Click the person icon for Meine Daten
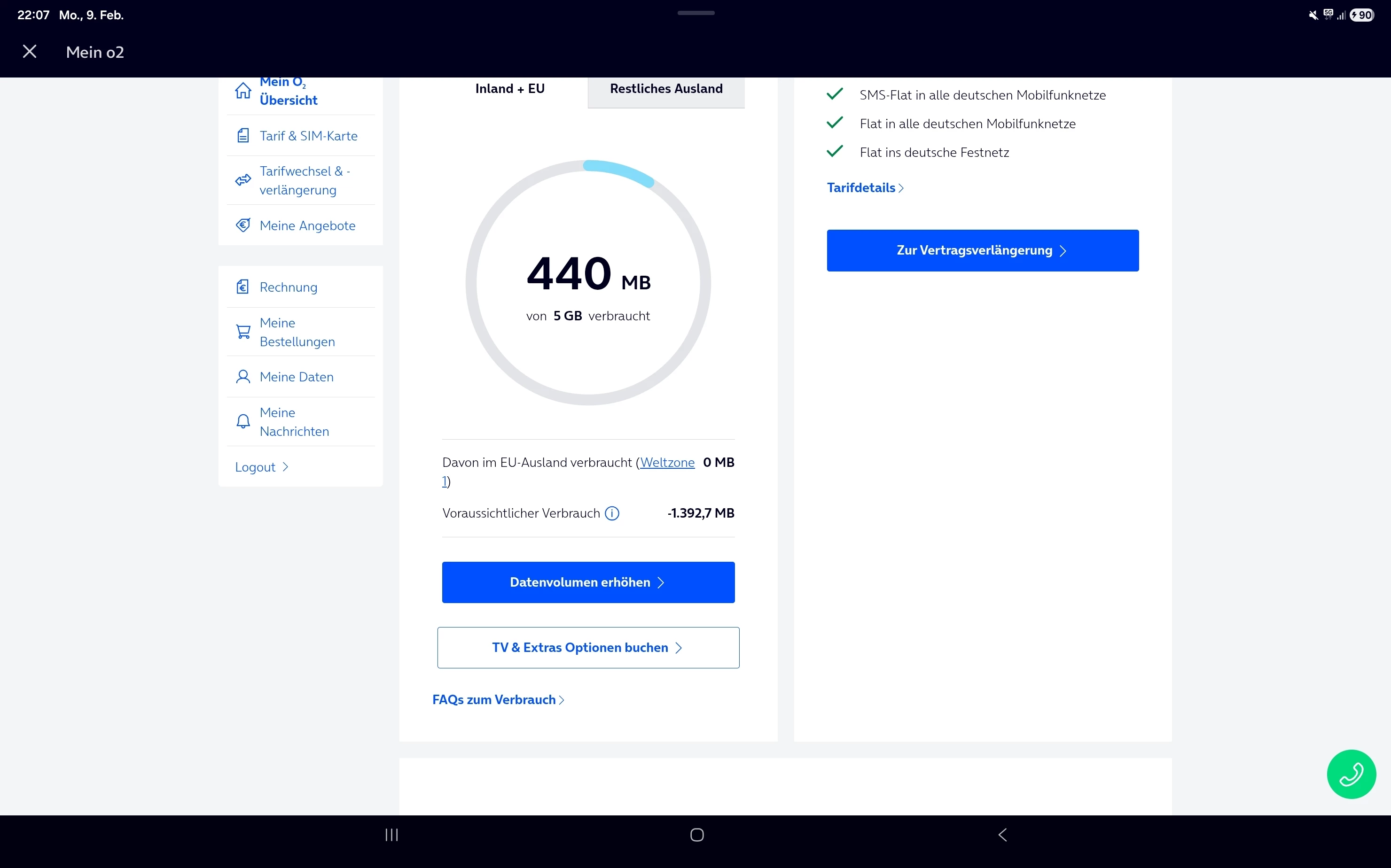The width and height of the screenshot is (1391, 868). tap(243, 377)
